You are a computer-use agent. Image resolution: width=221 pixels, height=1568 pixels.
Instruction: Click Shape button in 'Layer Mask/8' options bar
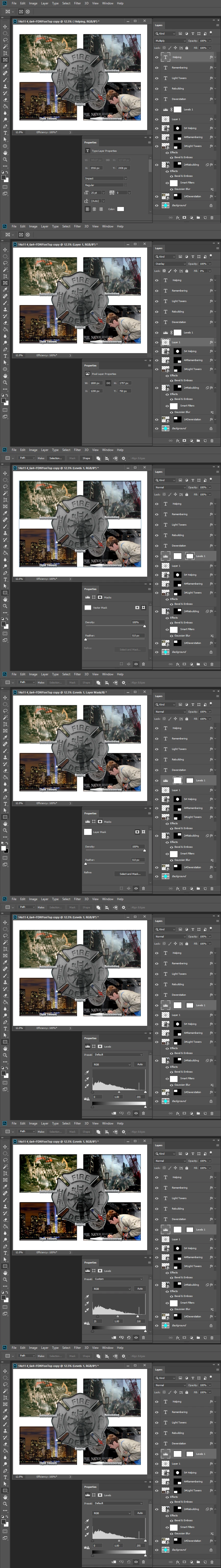click(x=86, y=682)
